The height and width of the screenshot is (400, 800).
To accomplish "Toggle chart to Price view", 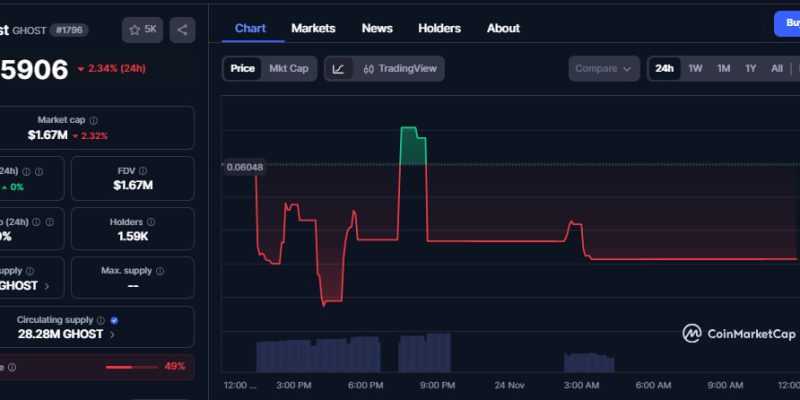I will [242, 69].
